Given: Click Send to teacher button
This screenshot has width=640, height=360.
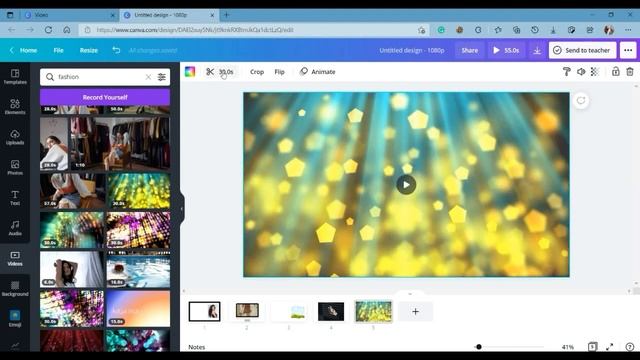Looking at the screenshot, I should (582, 50).
